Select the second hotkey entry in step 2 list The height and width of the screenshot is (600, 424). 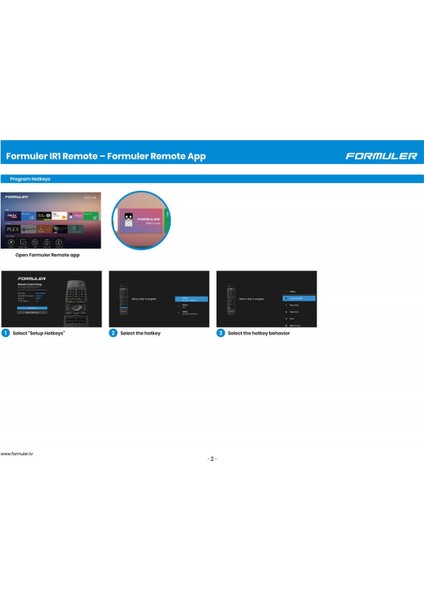[x=189, y=306]
